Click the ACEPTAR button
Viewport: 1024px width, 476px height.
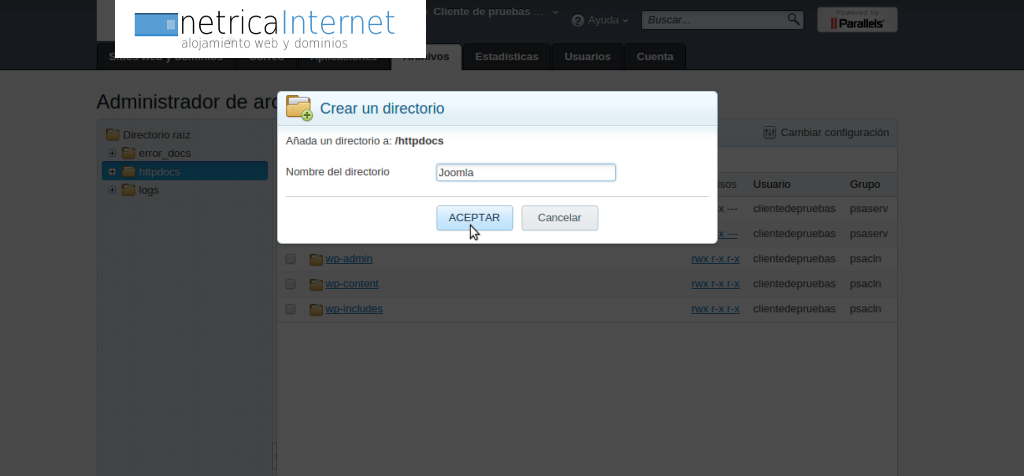point(474,218)
